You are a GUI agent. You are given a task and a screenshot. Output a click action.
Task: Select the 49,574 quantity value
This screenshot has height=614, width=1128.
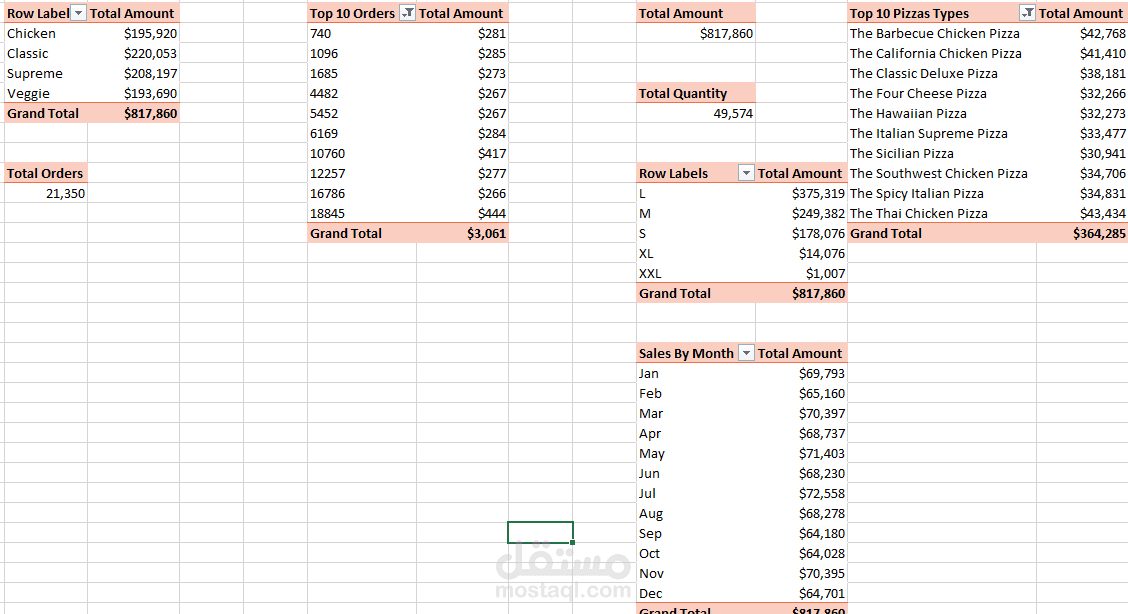pos(696,114)
